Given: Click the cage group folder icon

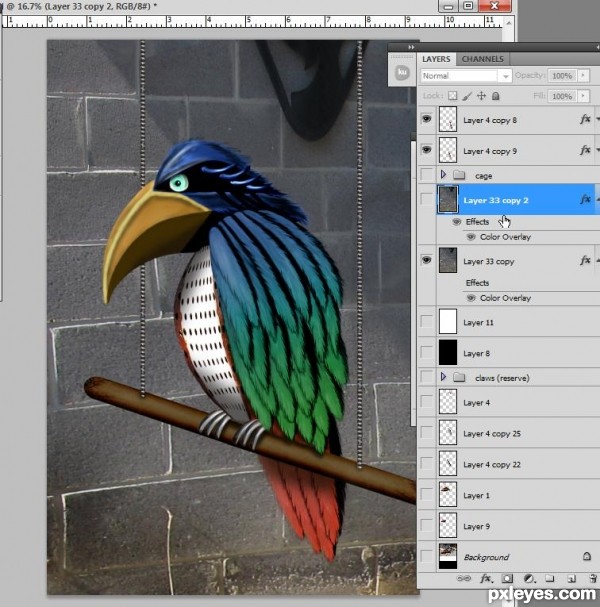Looking at the screenshot, I should pyautogui.click(x=459, y=175).
